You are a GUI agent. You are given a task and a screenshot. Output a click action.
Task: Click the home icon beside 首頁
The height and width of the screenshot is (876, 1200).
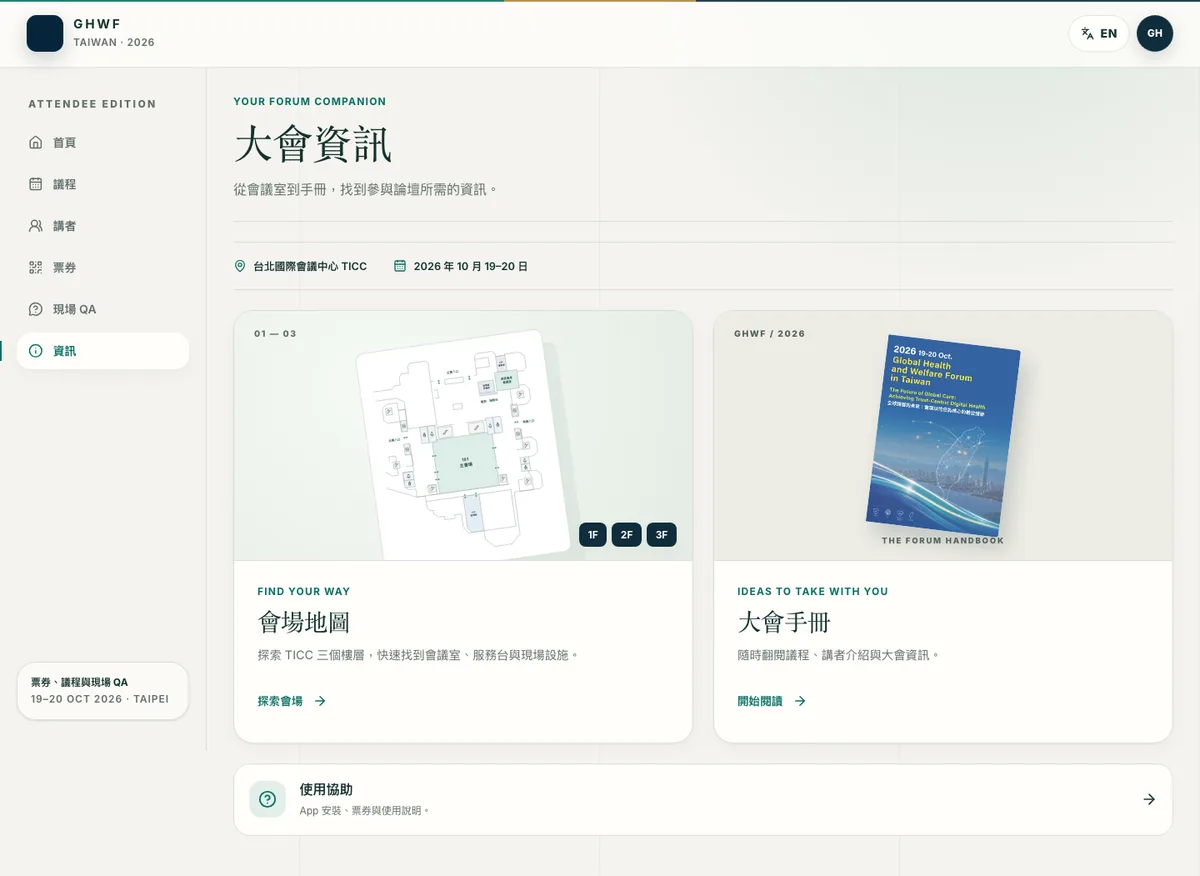(36, 142)
